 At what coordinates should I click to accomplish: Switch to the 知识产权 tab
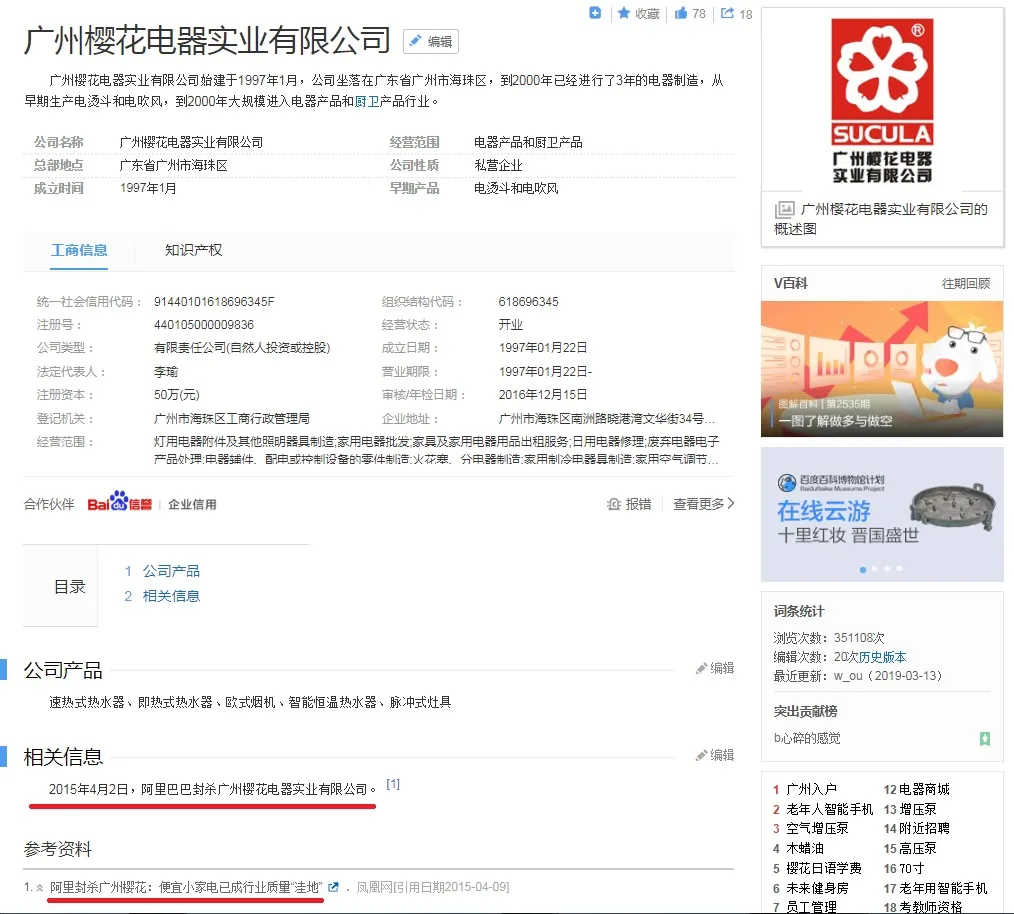193,250
